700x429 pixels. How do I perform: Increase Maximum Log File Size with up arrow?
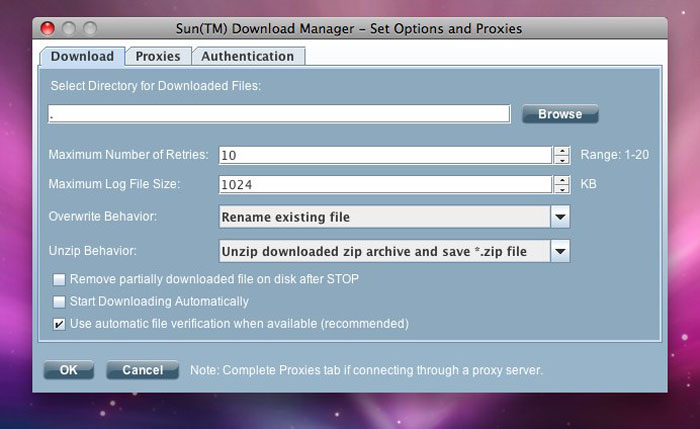(x=561, y=180)
